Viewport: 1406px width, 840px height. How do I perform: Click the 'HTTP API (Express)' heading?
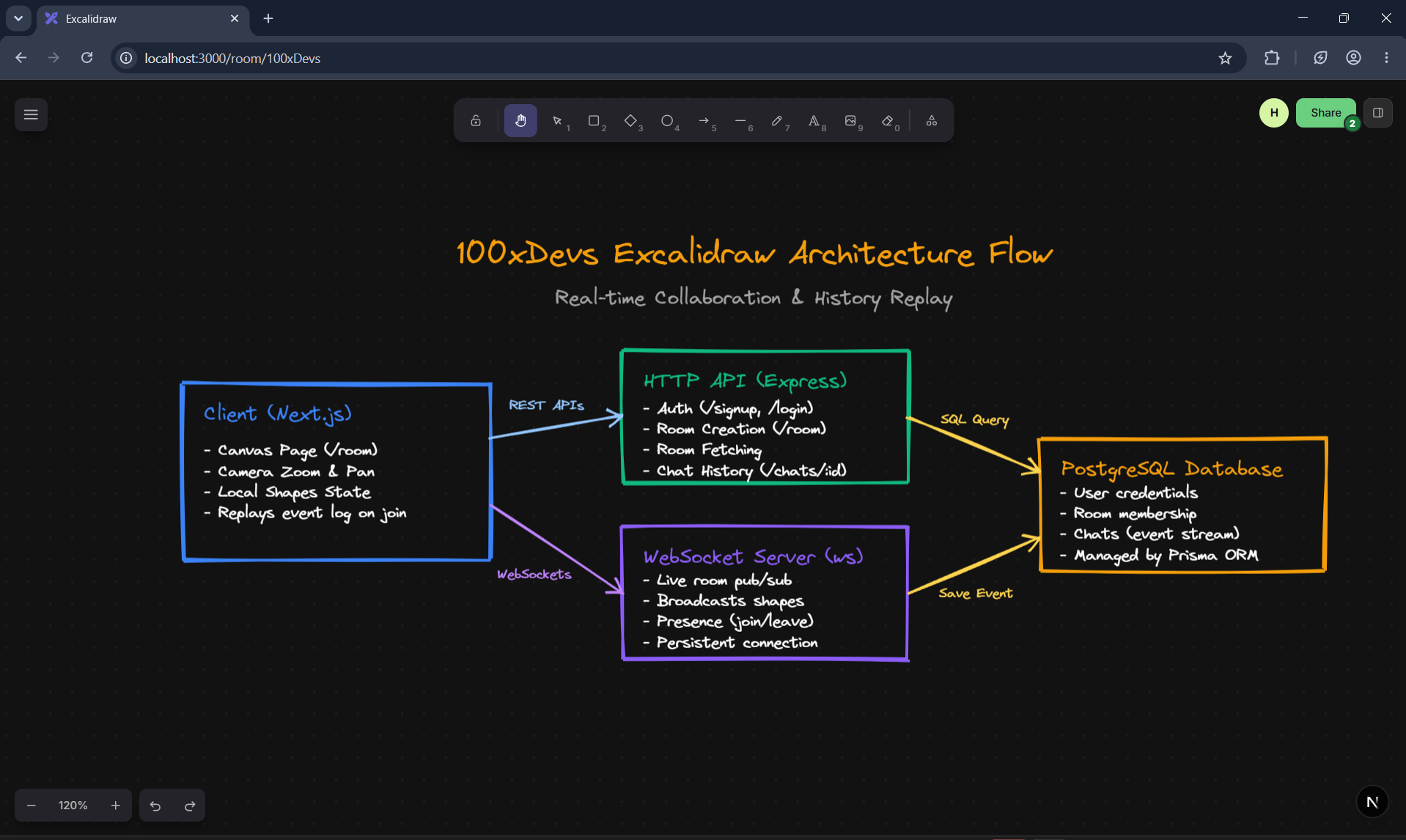(746, 380)
